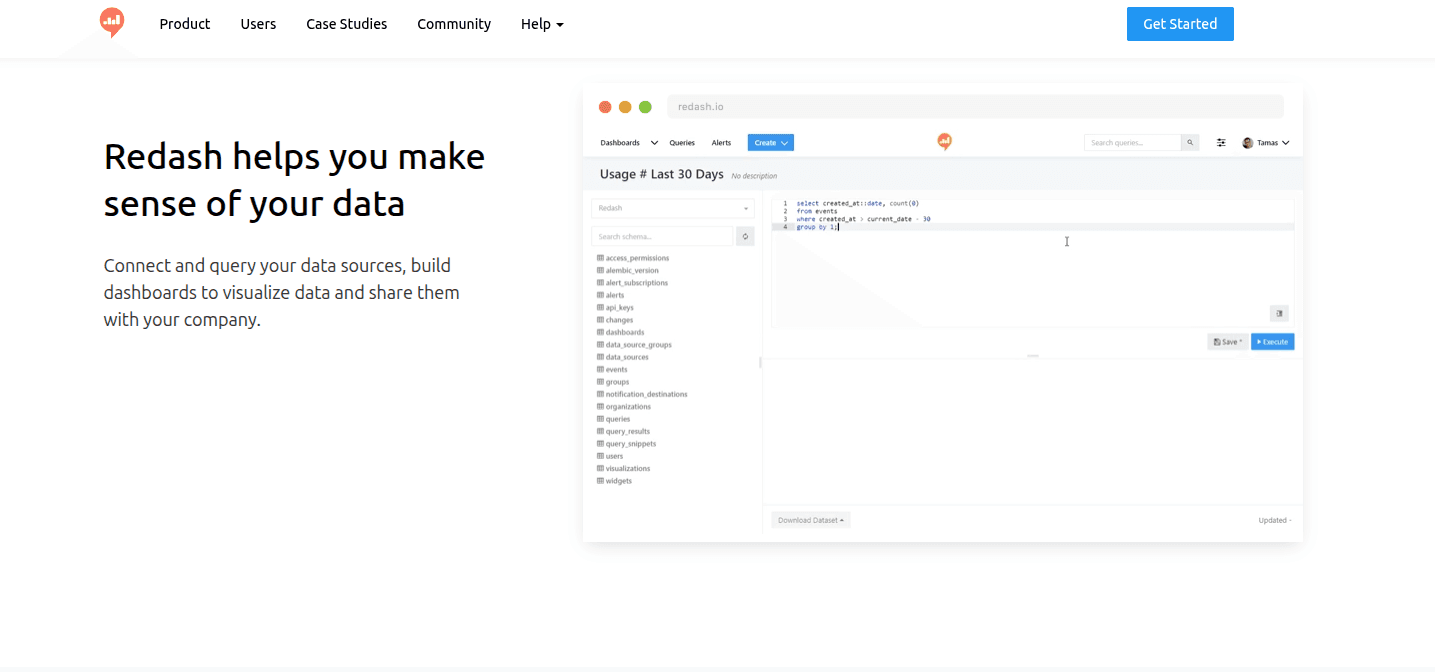This screenshot has width=1435, height=672.
Task: Click the table icon beside users
Action: click(x=600, y=456)
